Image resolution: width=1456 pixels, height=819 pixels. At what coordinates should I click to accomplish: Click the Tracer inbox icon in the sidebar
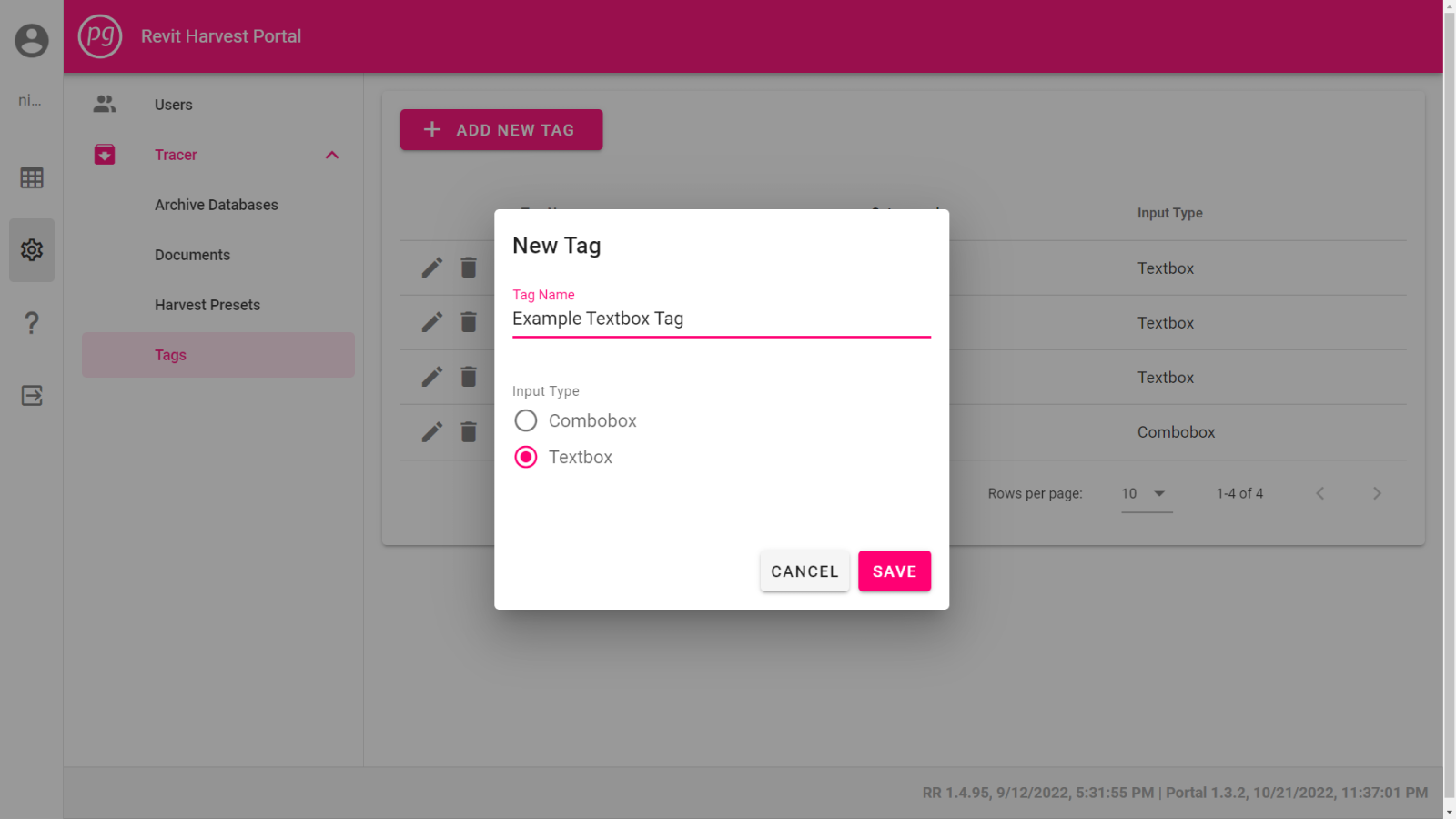[x=104, y=154]
